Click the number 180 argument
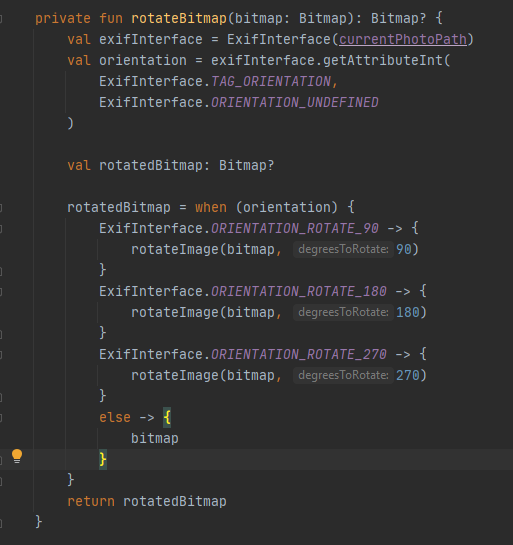This screenshot has height=545, width=513. pyautogui.click(x=408, y=312)
